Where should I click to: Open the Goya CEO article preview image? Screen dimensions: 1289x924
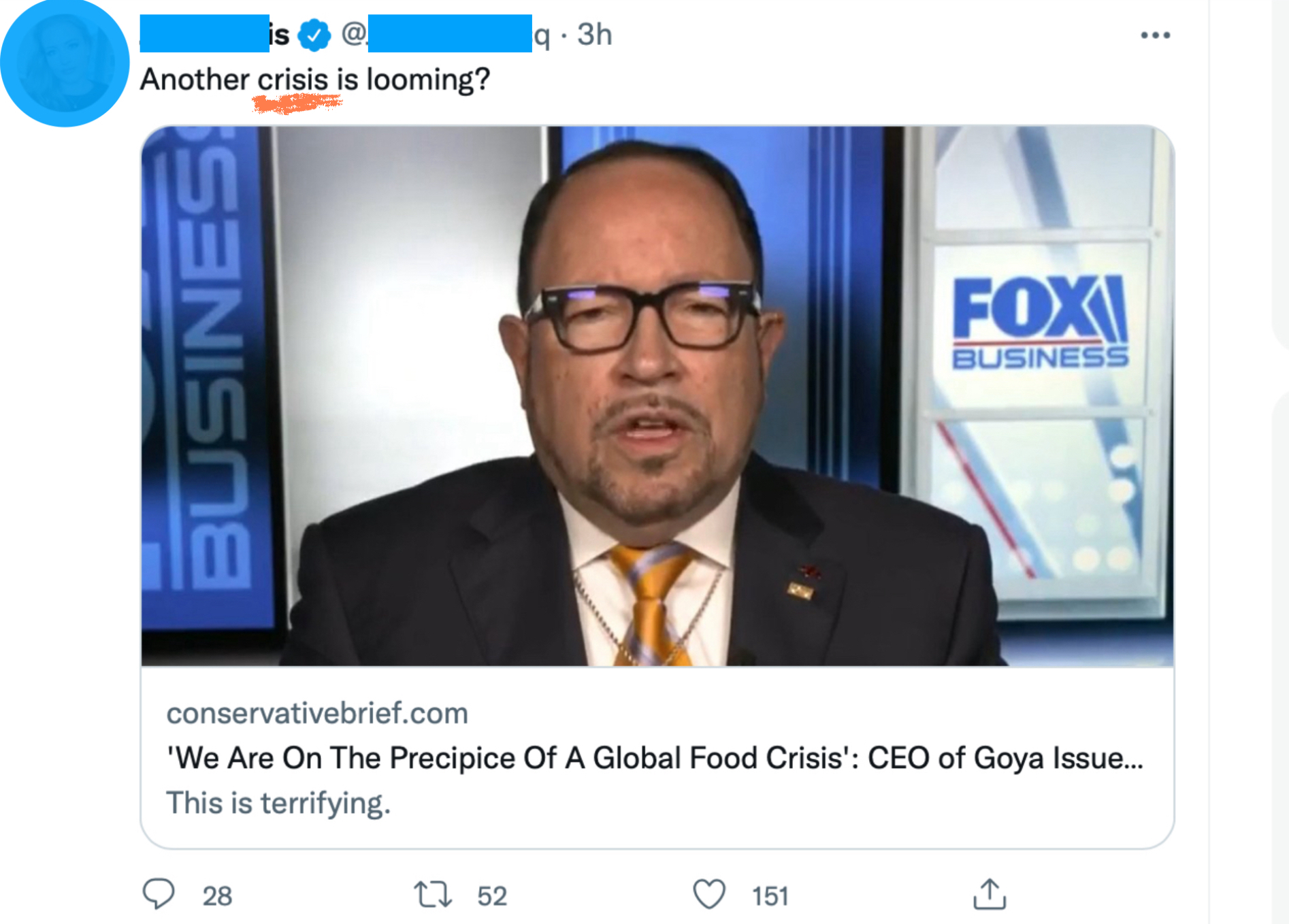657,396
